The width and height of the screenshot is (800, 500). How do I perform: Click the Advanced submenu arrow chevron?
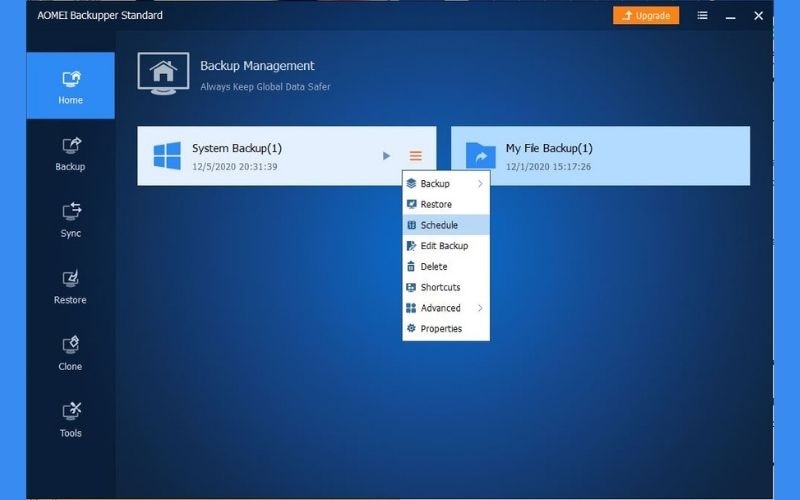480,308
